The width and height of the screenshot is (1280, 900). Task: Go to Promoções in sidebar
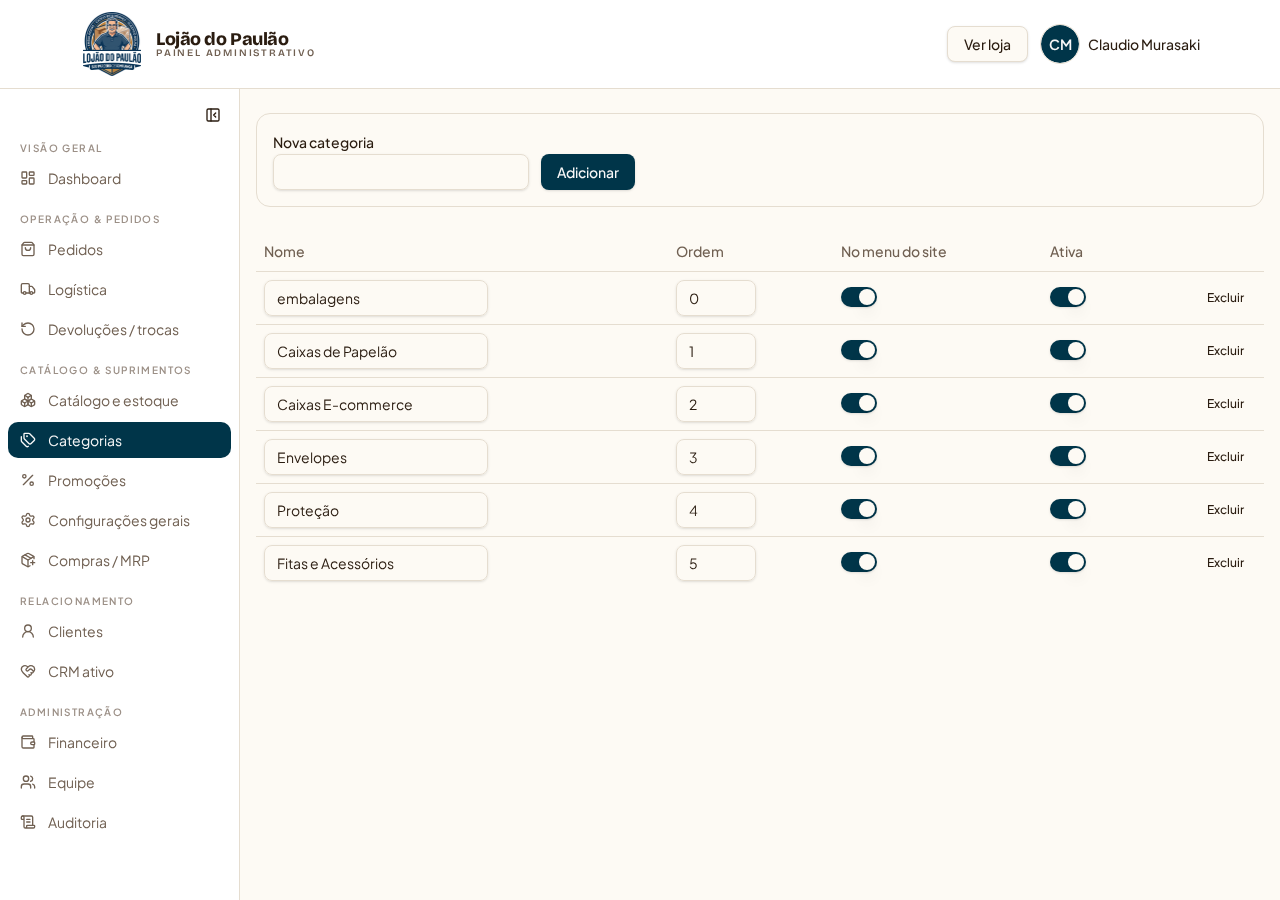[119, 480]
